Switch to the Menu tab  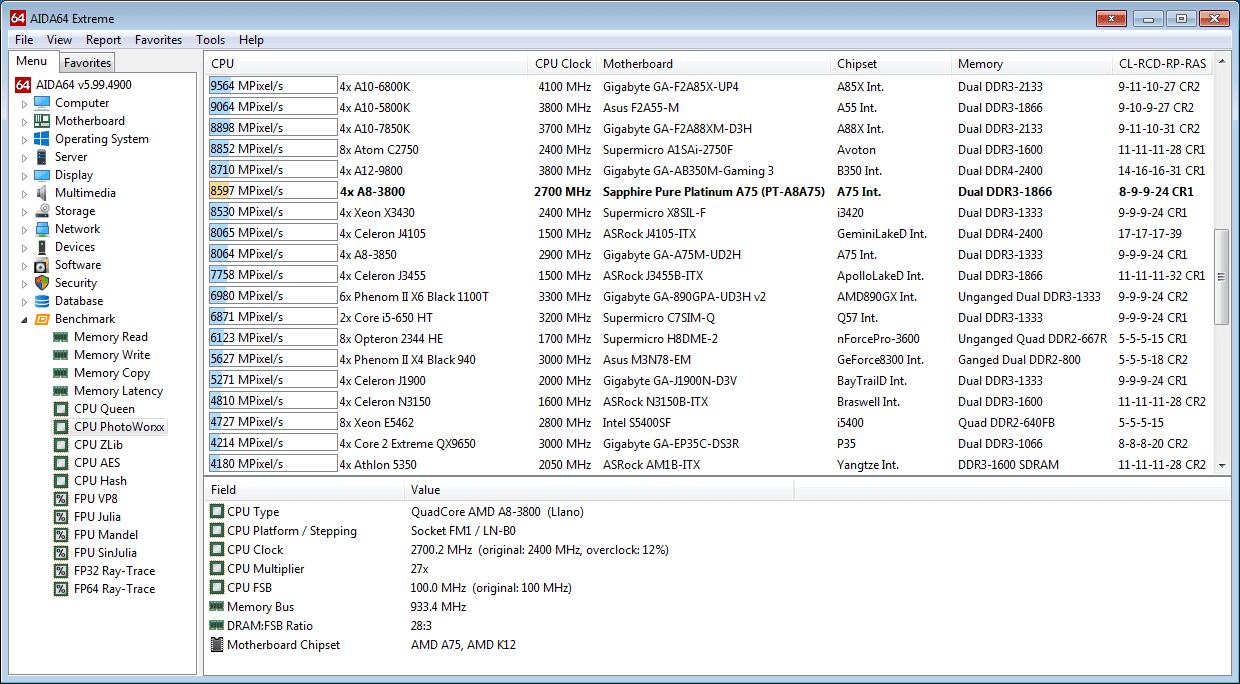[x=31, y=62]
